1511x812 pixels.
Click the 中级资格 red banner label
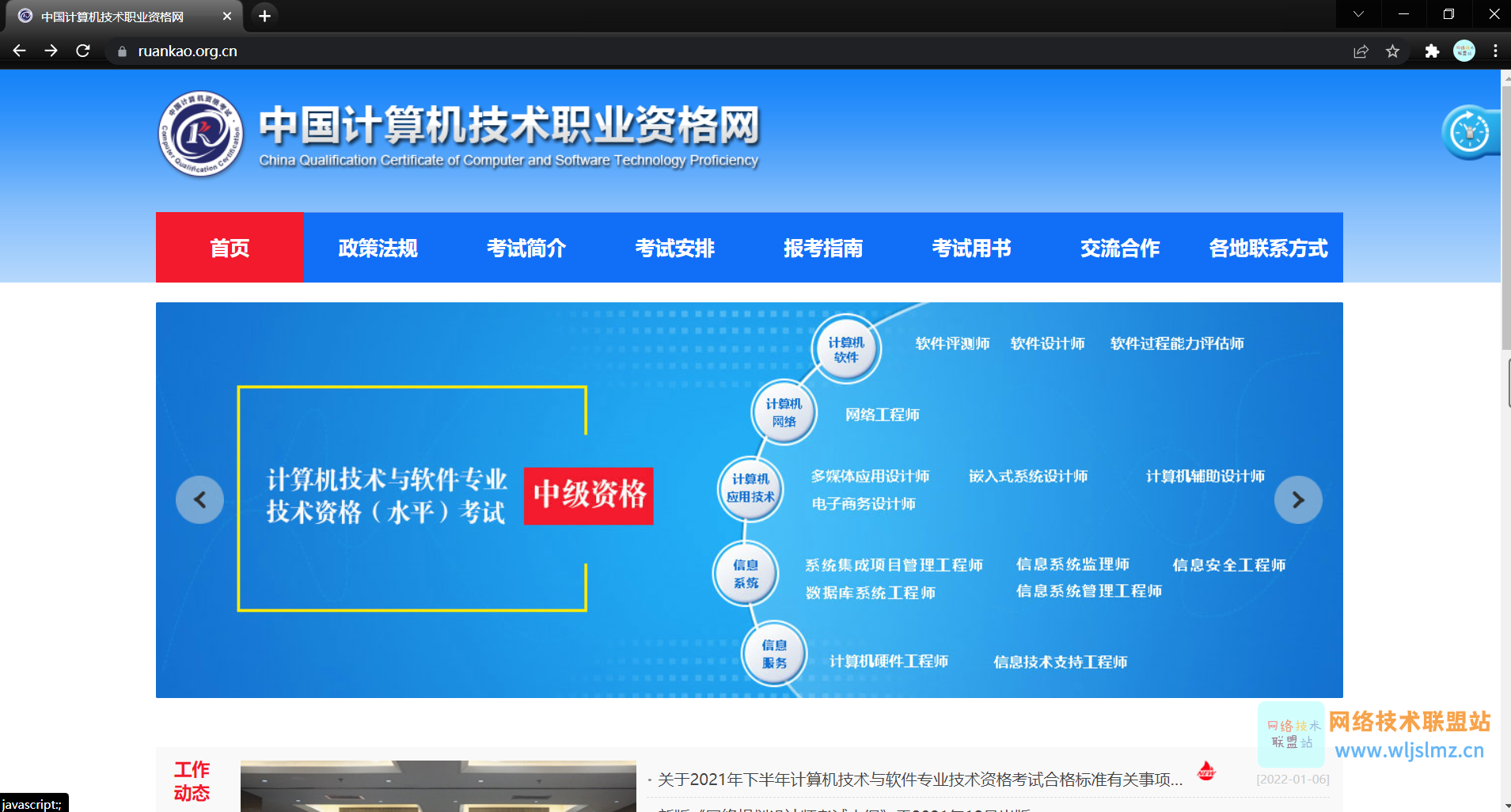click(x=589, y=495)
